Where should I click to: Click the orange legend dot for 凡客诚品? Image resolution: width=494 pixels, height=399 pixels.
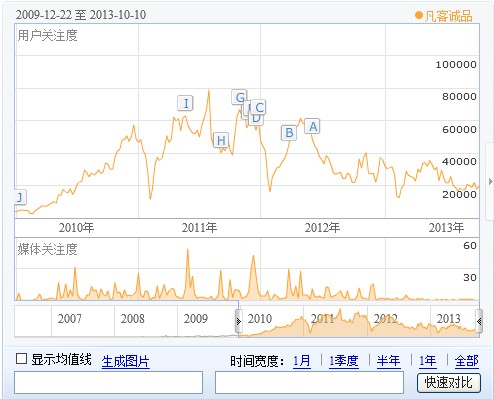point(419,15)
